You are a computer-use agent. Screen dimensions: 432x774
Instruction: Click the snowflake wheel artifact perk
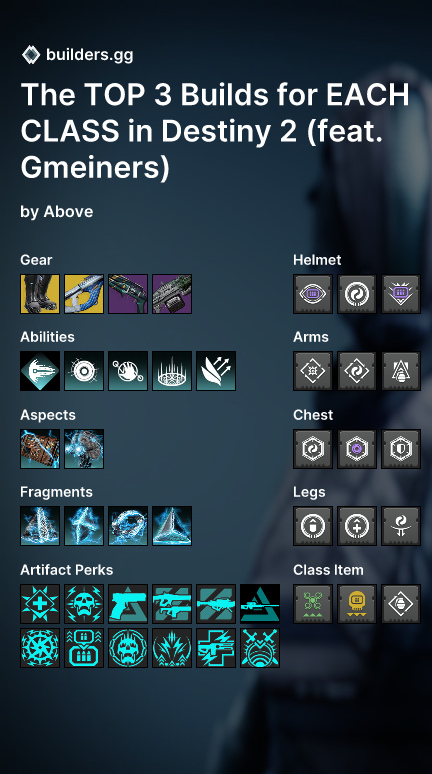coord(40,648)
